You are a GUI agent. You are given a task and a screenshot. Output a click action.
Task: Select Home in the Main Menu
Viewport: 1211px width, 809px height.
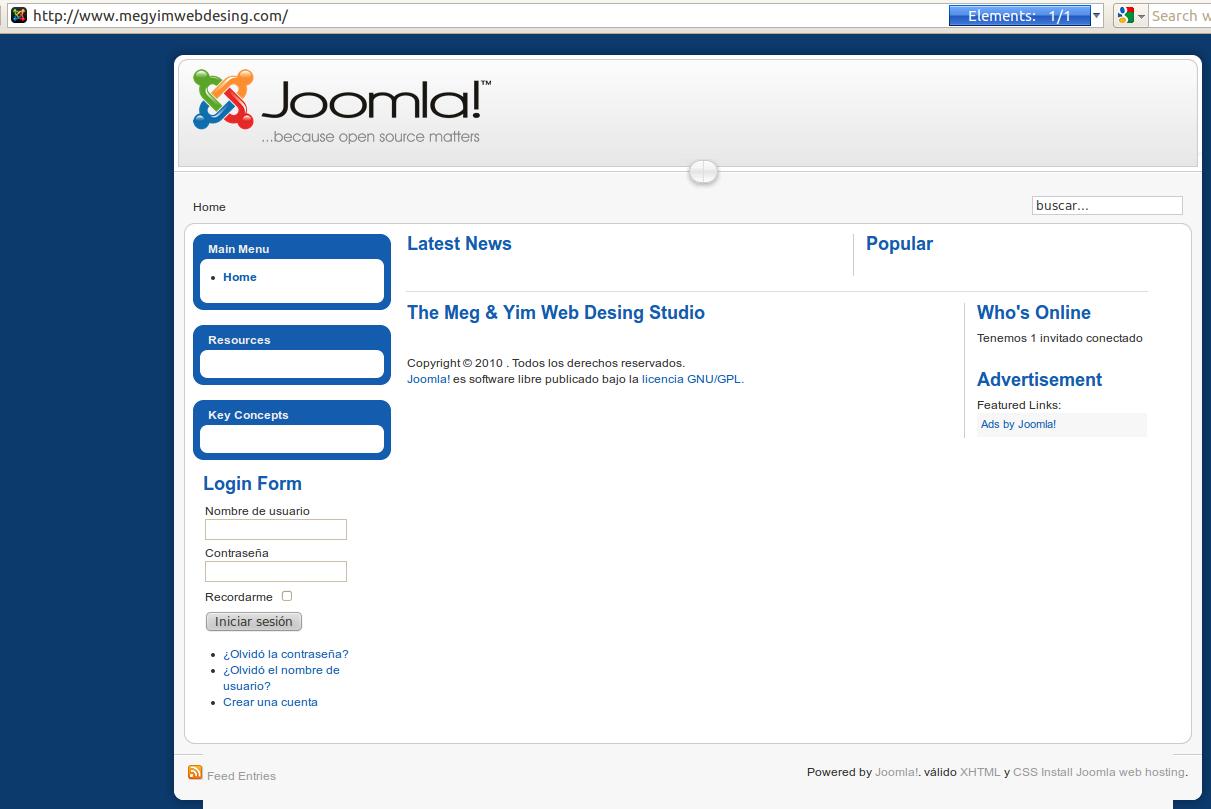click(x=239, y=277)
